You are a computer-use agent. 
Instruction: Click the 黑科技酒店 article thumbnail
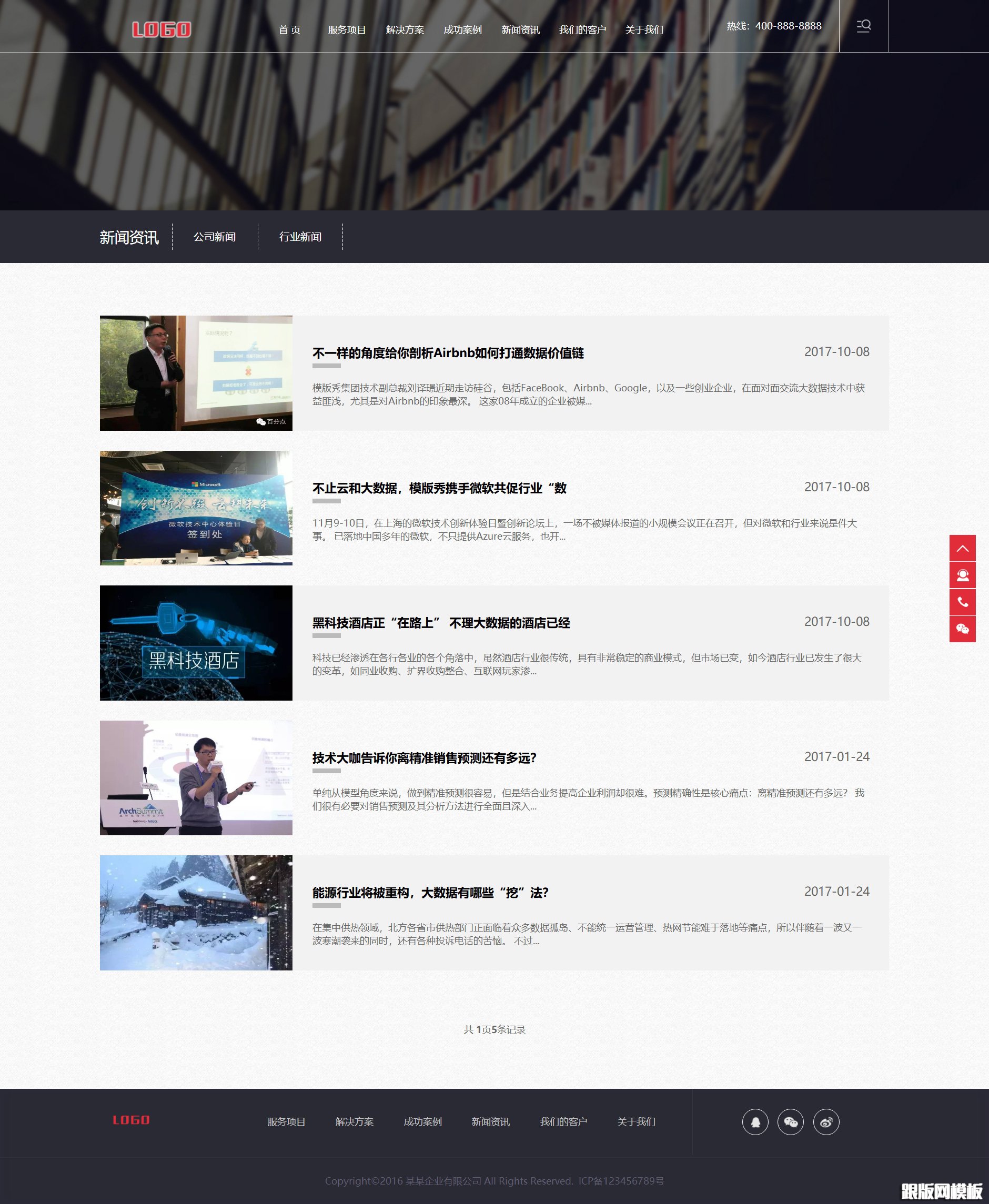coord(196,642)
